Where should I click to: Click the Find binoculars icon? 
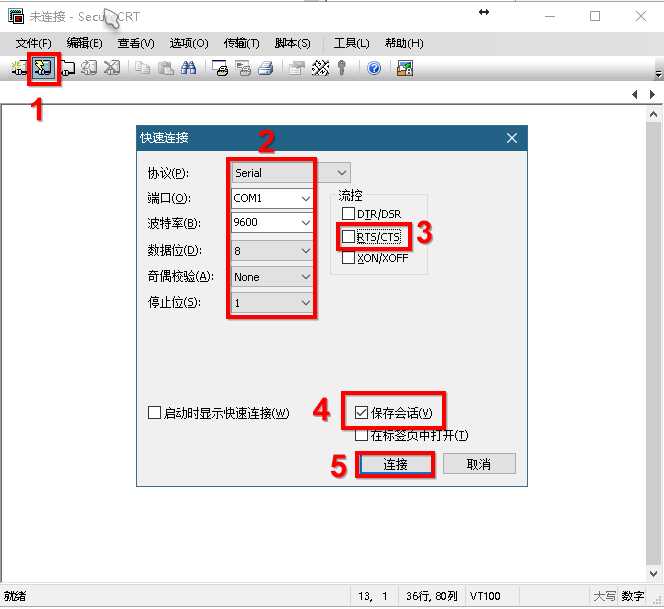[x=188, y=68]
